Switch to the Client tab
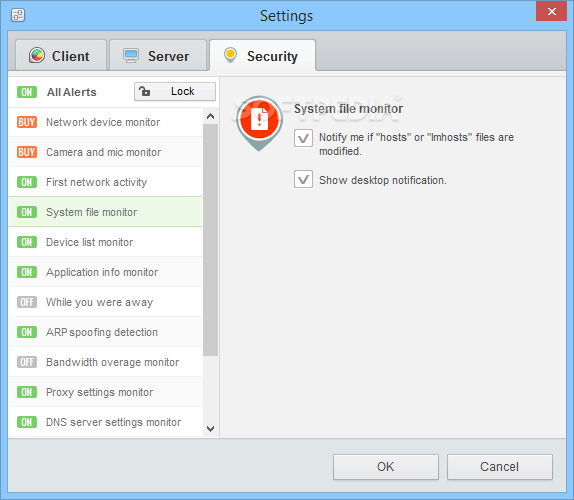 pos(61,55)
